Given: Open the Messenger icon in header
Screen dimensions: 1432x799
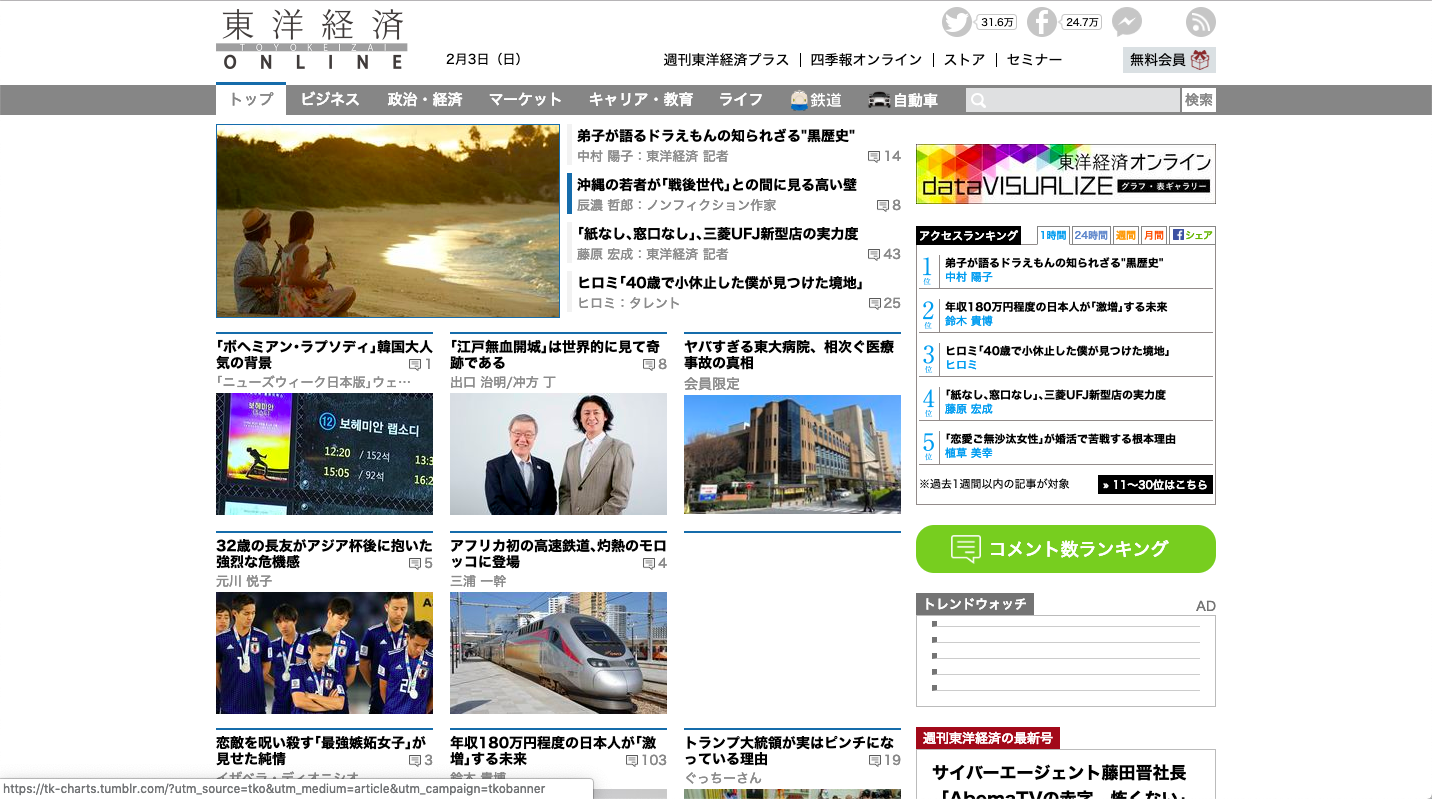Looking at the screenshot, I should point(1127,22).
